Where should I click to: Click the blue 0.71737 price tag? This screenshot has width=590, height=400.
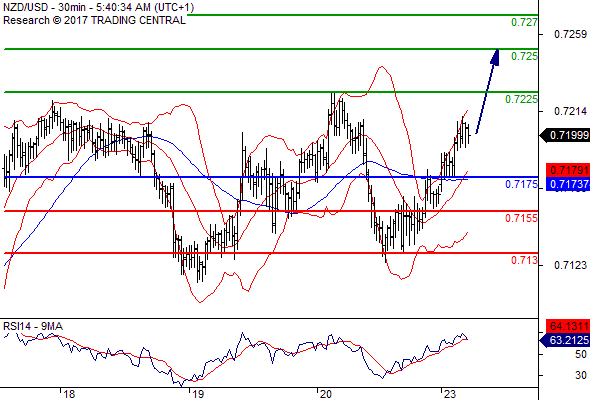568,184
